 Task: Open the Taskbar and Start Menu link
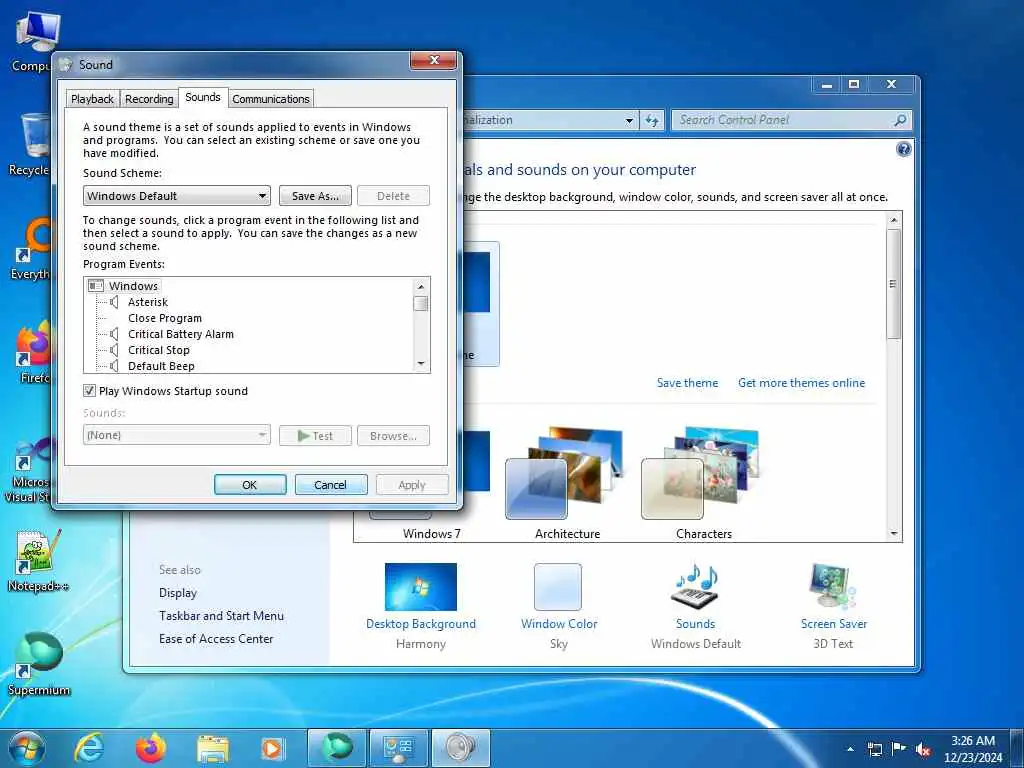221,616
